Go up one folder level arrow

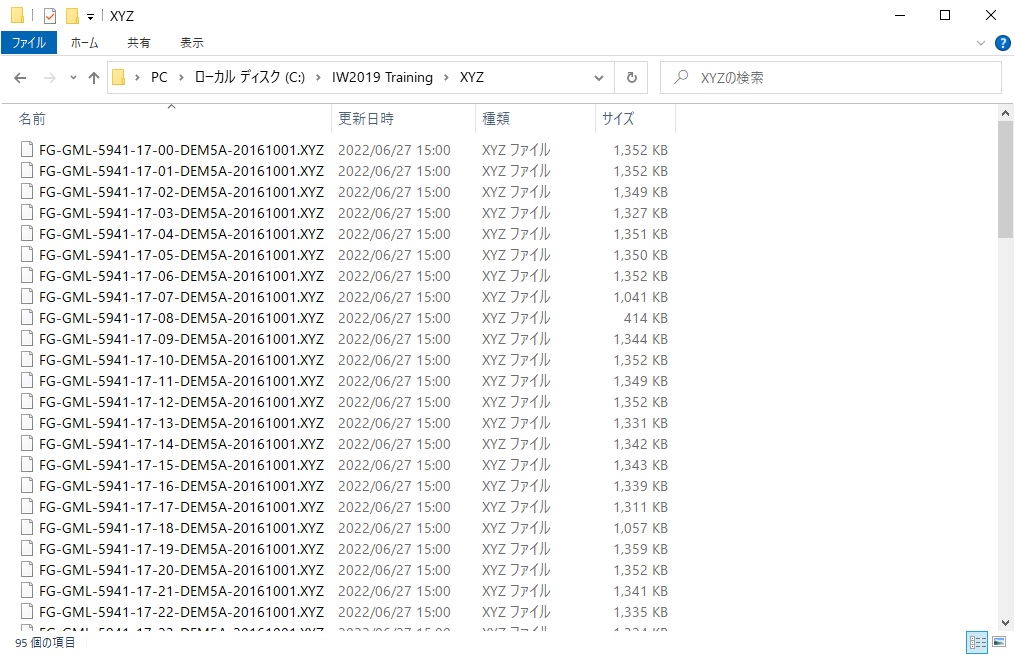tap(94, 78)
